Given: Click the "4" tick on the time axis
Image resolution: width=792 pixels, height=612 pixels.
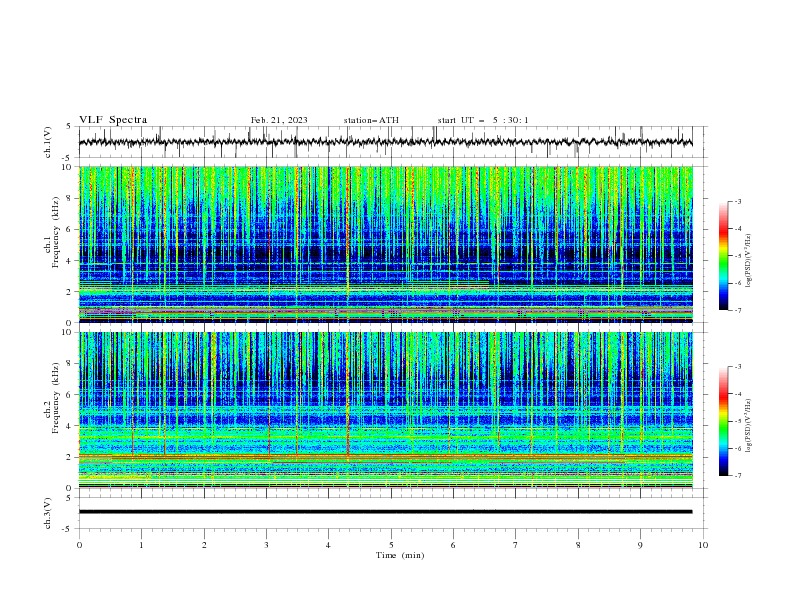Looking at the screenshot, I should [x=328, y=545].
